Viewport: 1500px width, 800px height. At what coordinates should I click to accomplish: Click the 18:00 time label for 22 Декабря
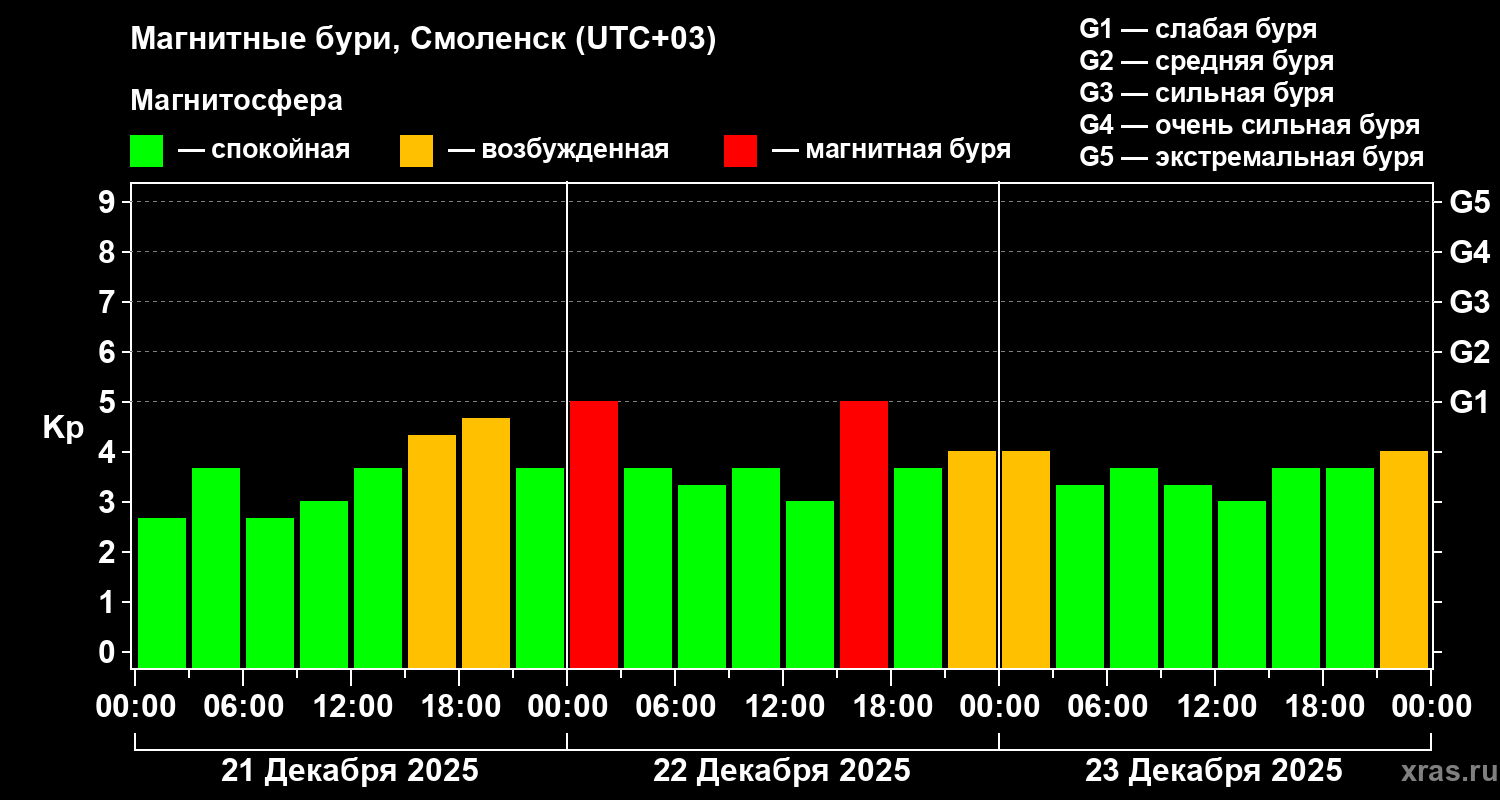pos(891,707)
